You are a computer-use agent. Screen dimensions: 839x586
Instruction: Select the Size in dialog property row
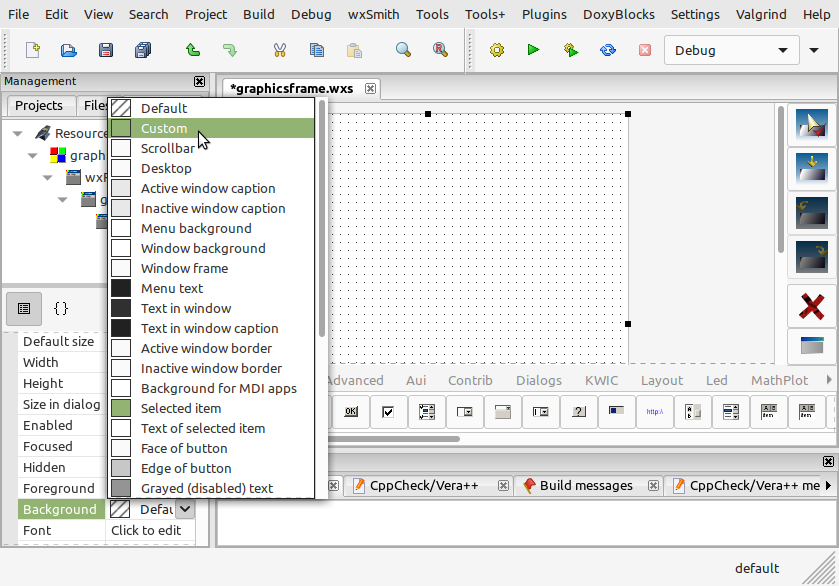[62, 405]
